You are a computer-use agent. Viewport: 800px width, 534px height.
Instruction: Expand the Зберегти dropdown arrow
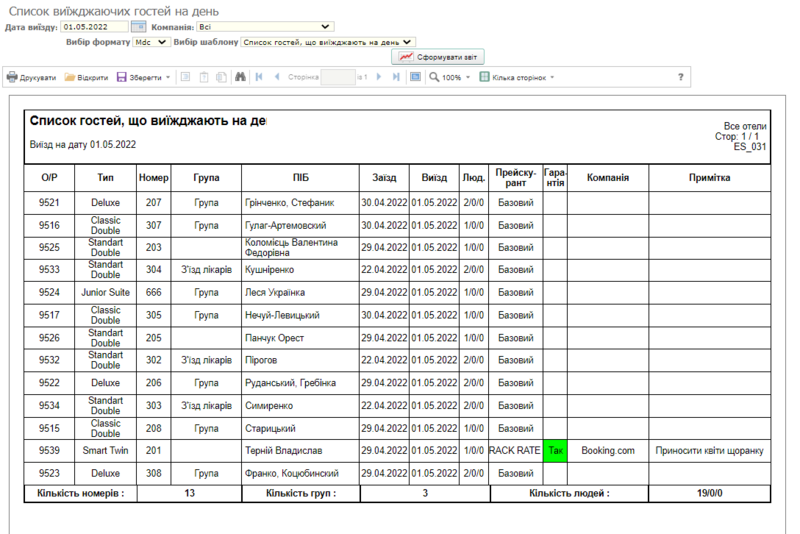click(x=168, y=77)
